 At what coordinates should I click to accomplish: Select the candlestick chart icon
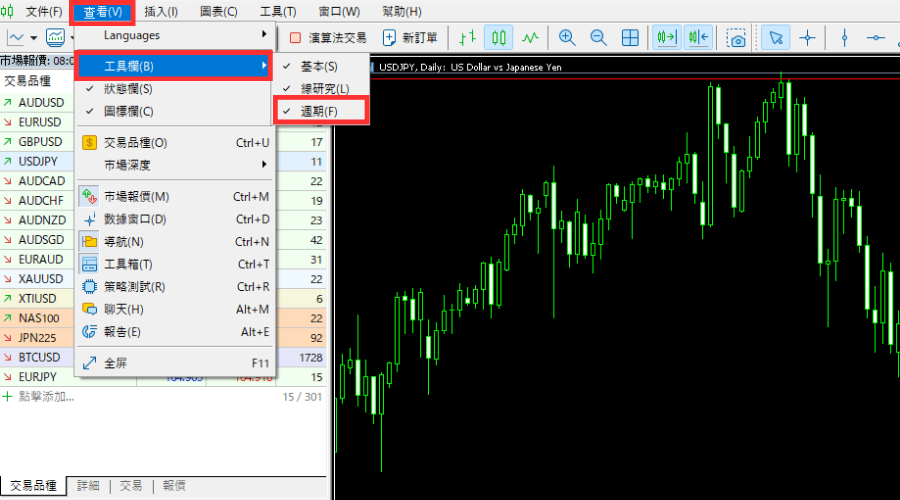coord(499,38)
